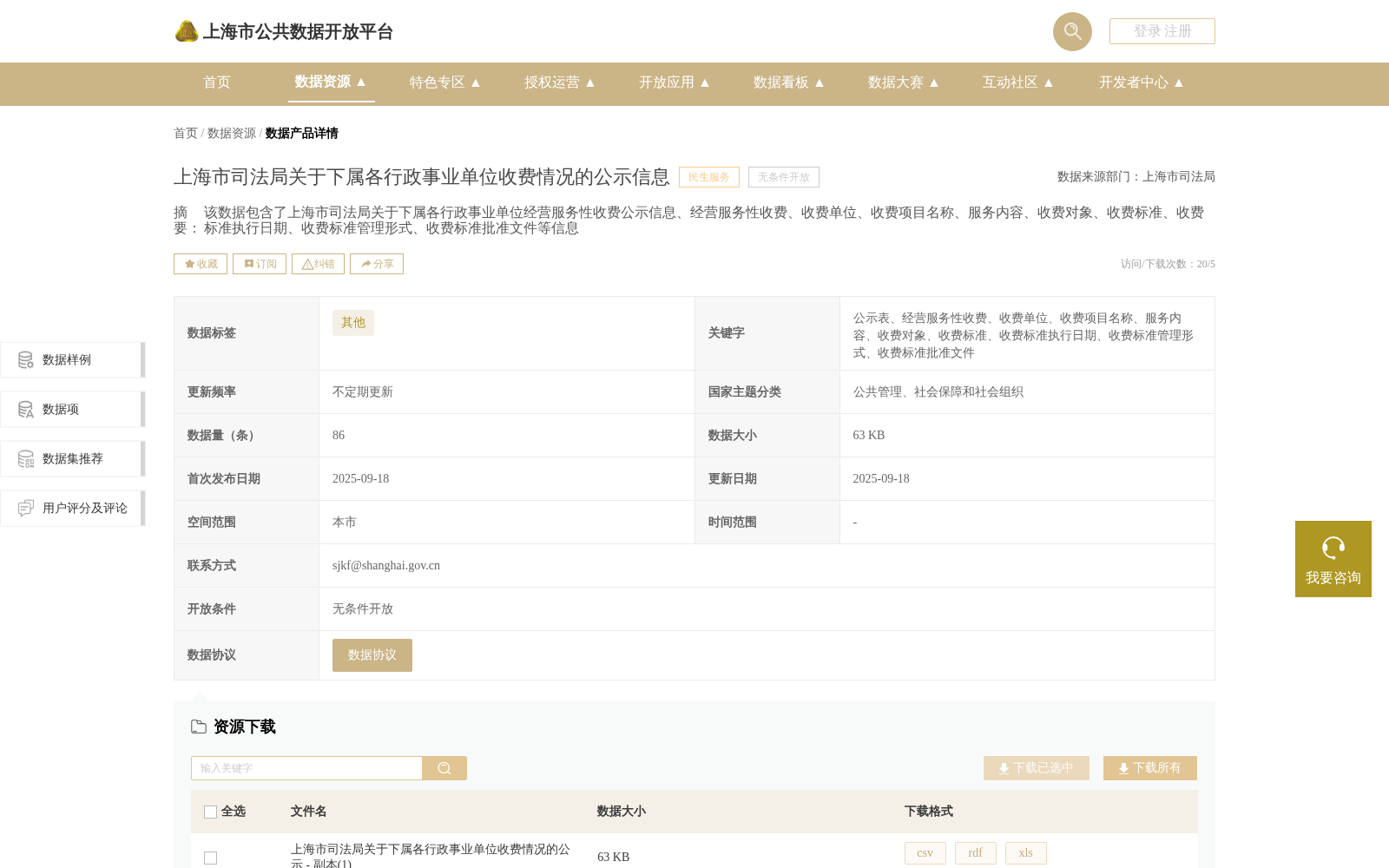Click the 不定期更新 update frequency value
1389x868 pixels.
363,392
